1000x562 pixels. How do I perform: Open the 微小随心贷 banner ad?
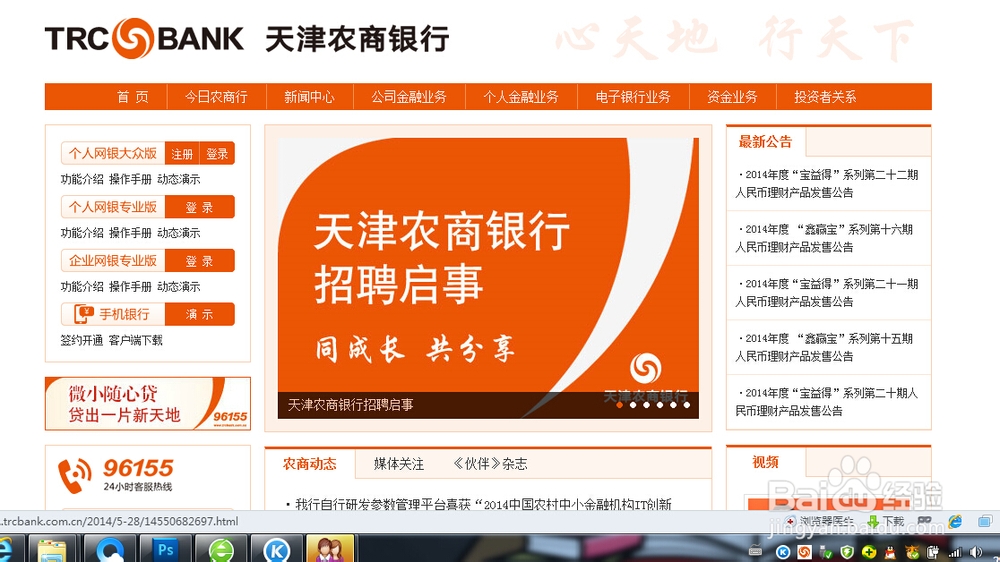click(x=148, y=404)
